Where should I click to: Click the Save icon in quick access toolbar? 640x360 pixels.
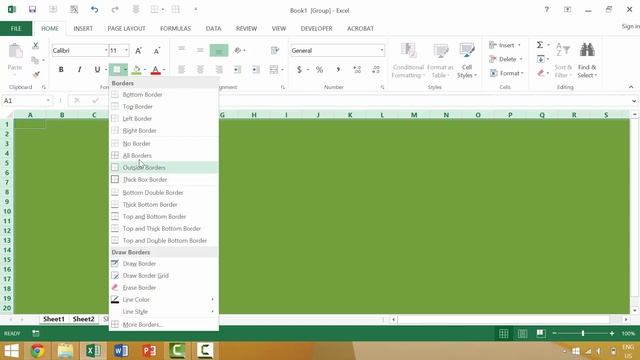coord(32,9)
